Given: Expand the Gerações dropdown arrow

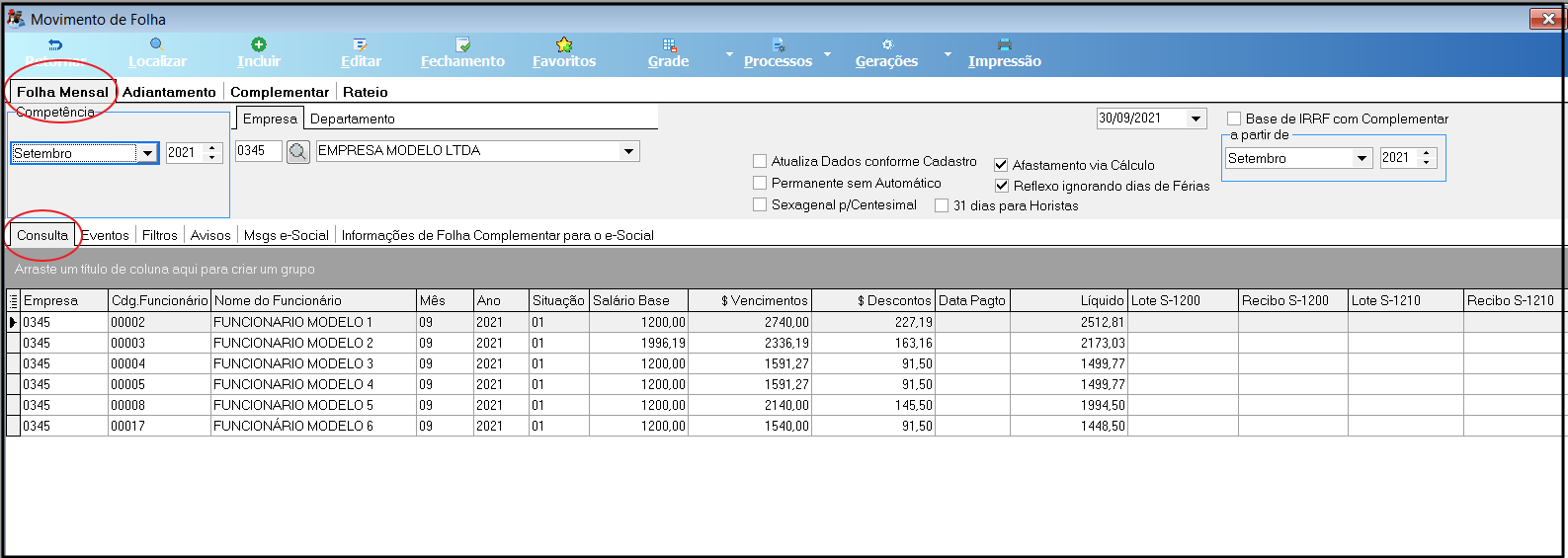Looking at the screenshot, I should (x=948, y=54).
